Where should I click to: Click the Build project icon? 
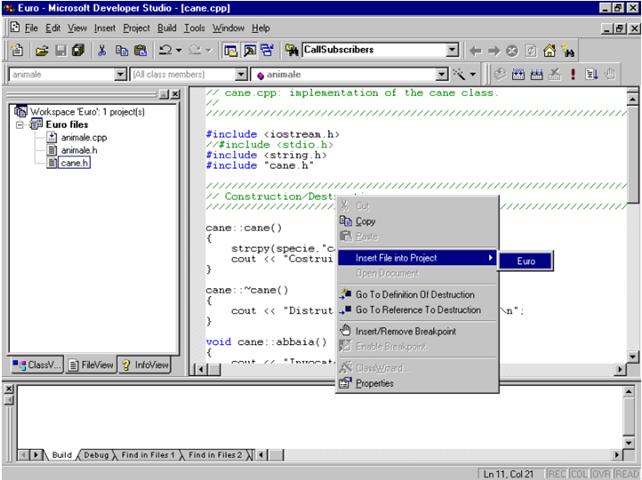tap(518, 74)
